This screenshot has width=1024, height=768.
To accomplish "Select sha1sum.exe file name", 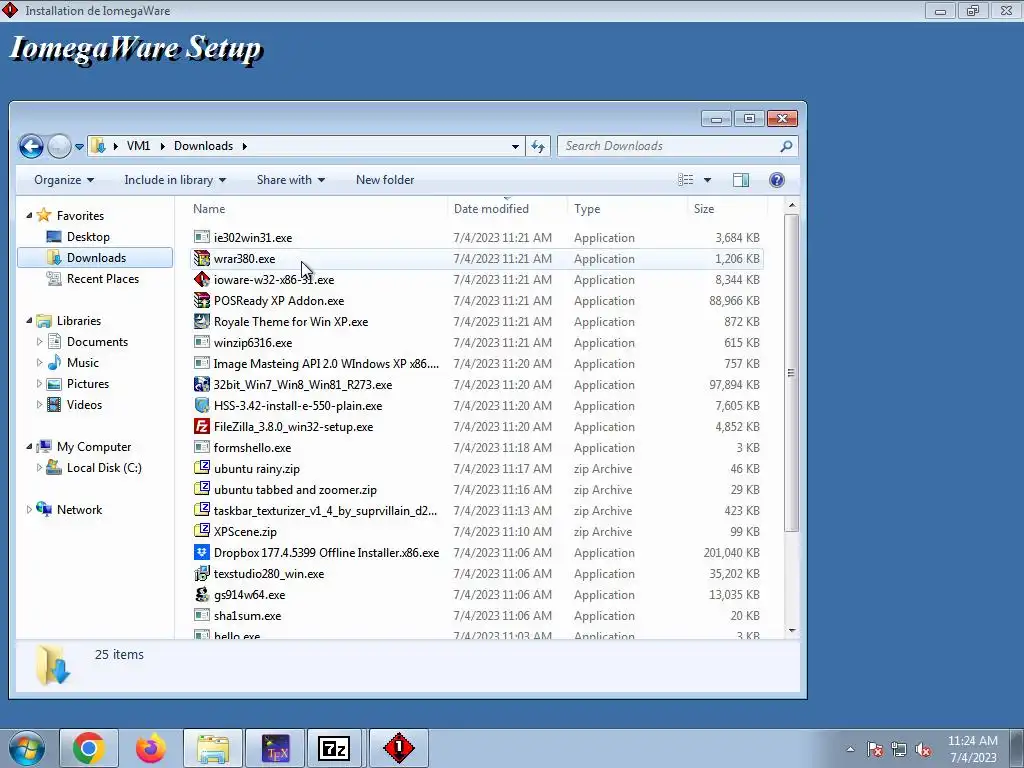I will tap(248, 616).
